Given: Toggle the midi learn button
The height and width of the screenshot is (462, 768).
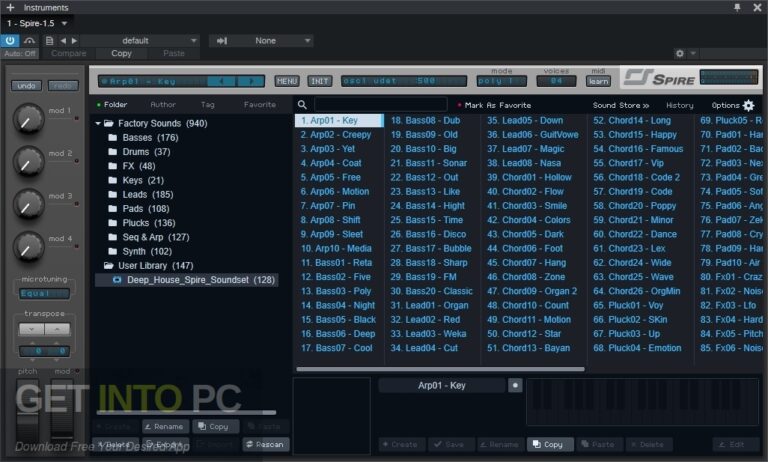Looking at the screenshot, I should tap(599, 81).
